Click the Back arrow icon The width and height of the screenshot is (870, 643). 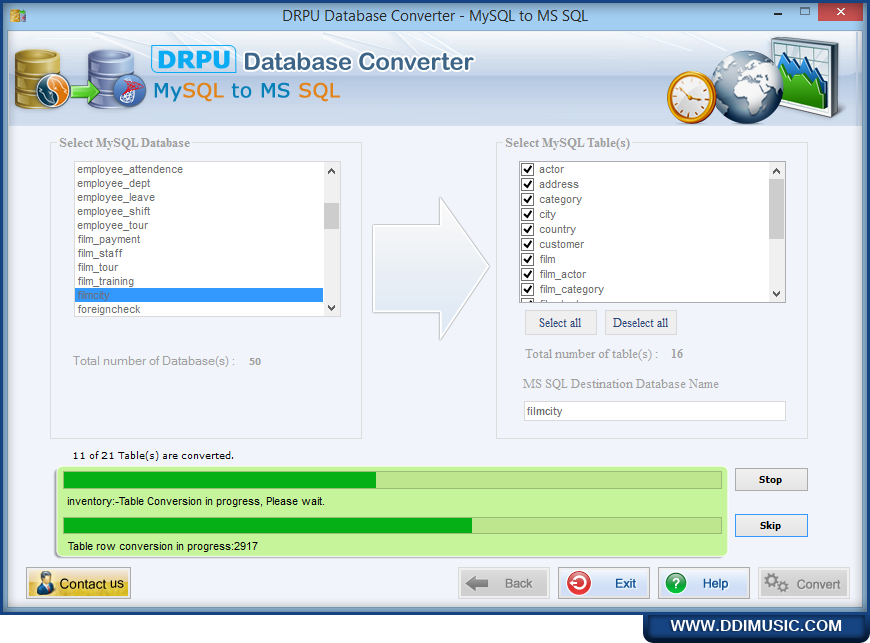click(477, 583)
